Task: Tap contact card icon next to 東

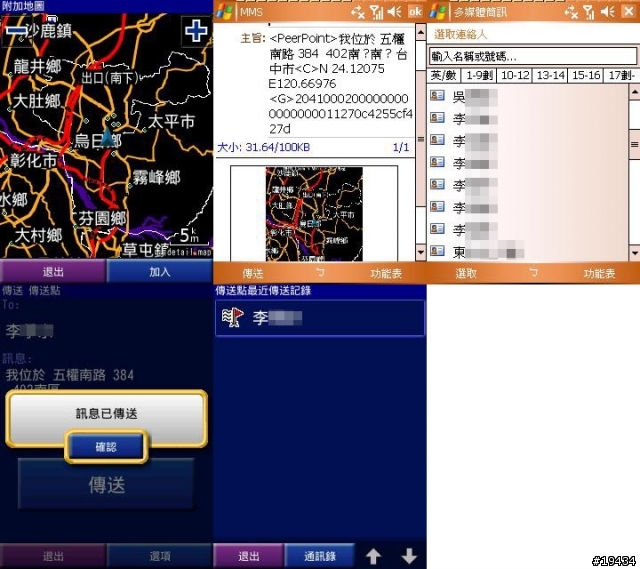Action: [437, 251]
